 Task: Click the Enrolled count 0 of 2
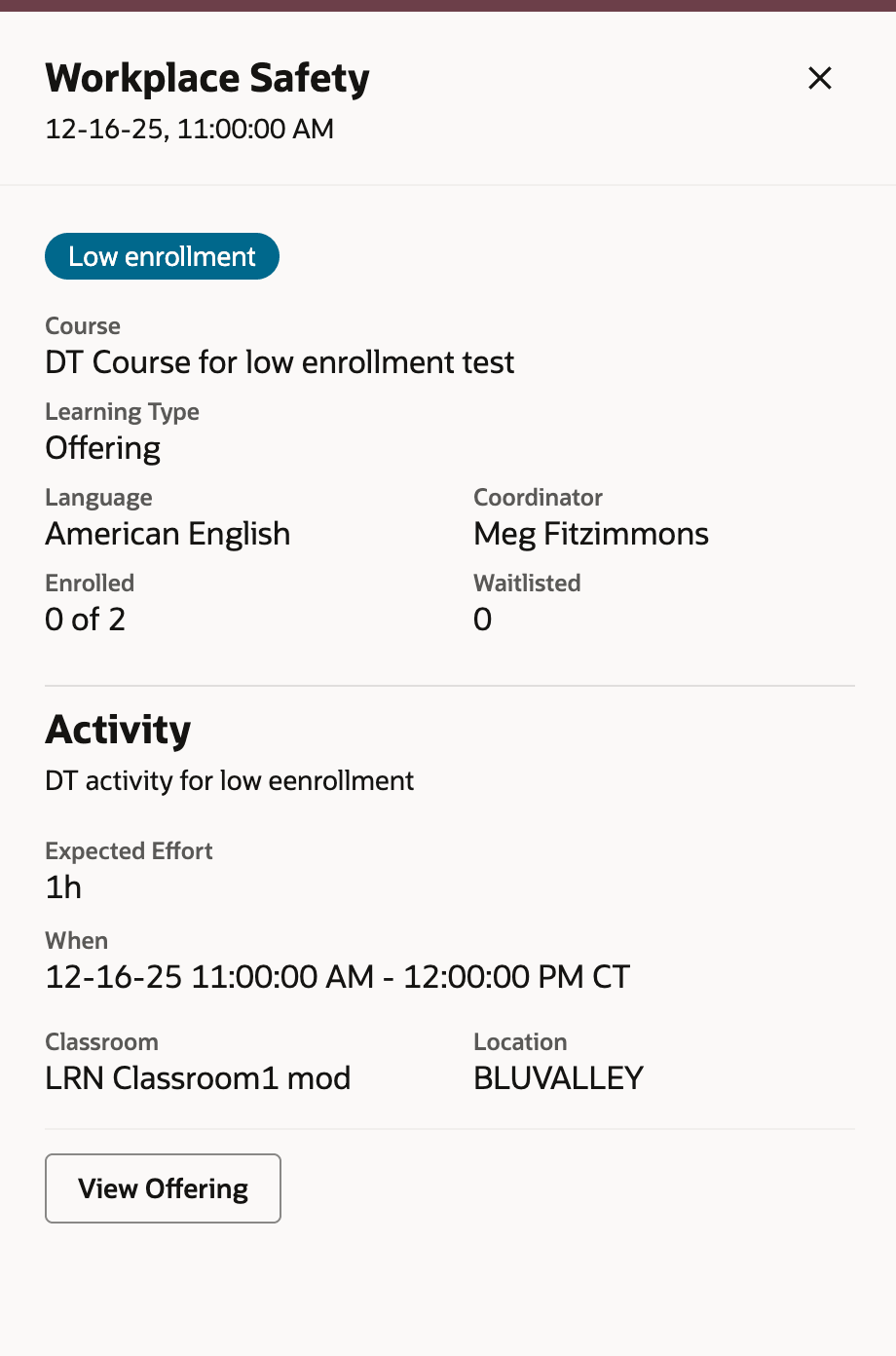[85, 619]
